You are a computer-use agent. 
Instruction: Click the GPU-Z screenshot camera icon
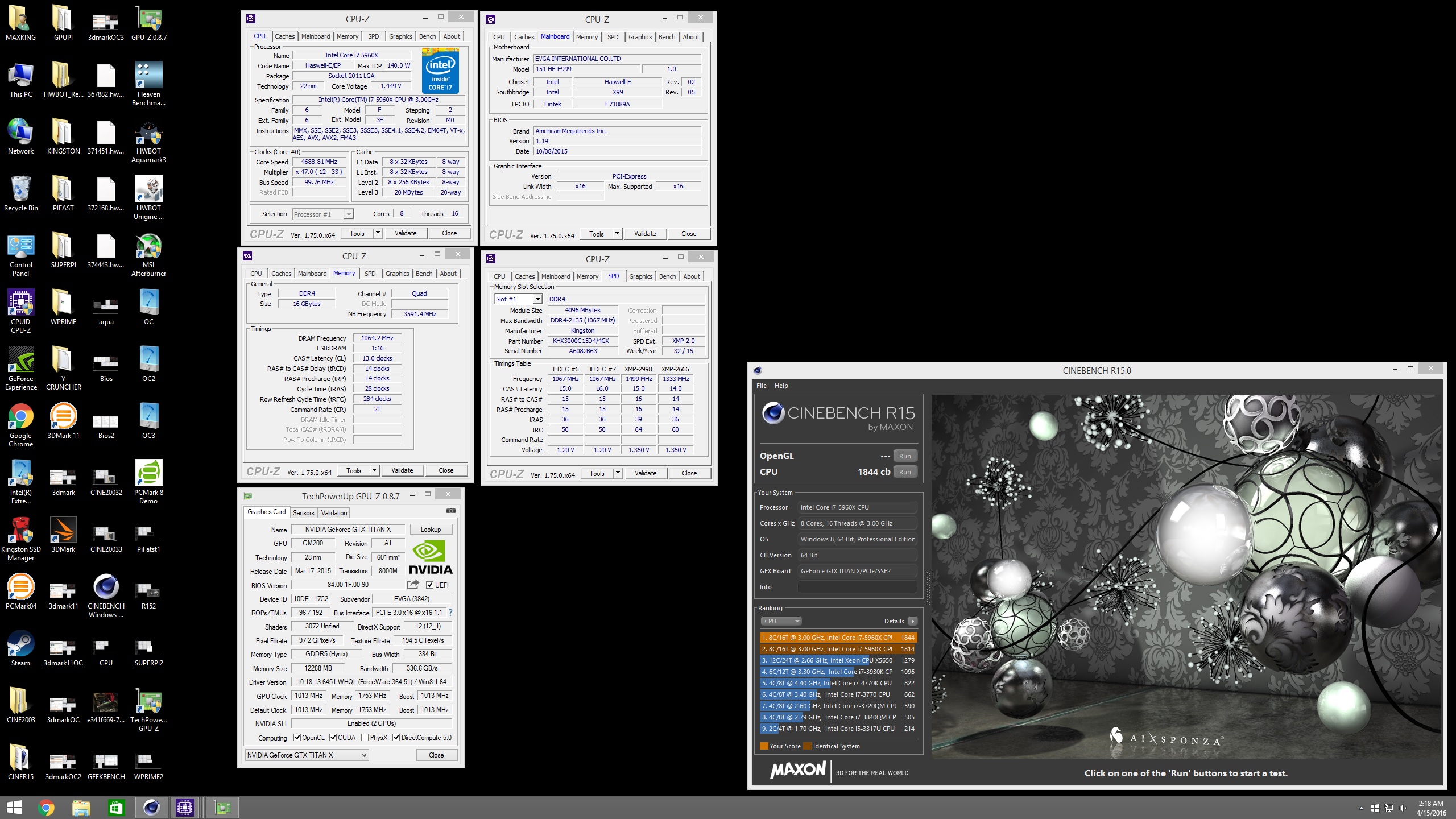[x=450, y=510]
